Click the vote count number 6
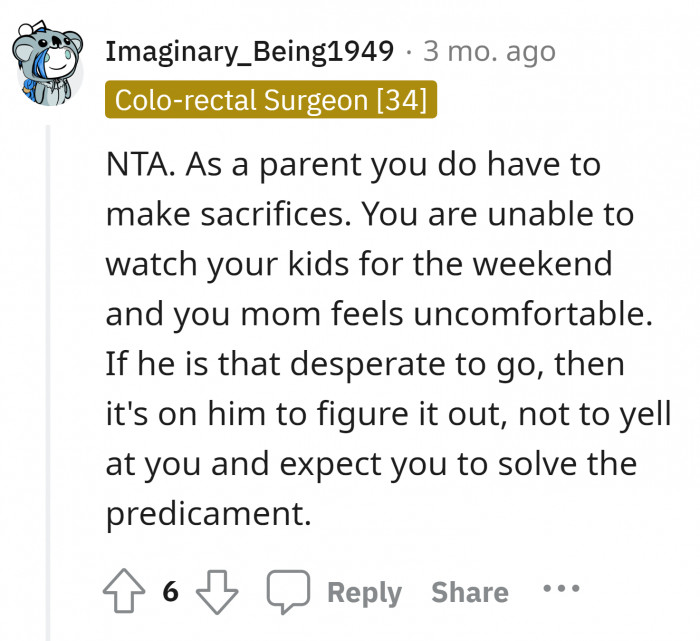This screenshot has width=700, height=641. 170,592
